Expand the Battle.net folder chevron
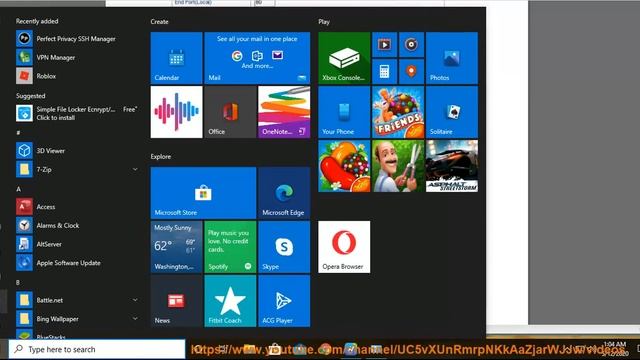640x360 pixels. [x=135, y=300]
